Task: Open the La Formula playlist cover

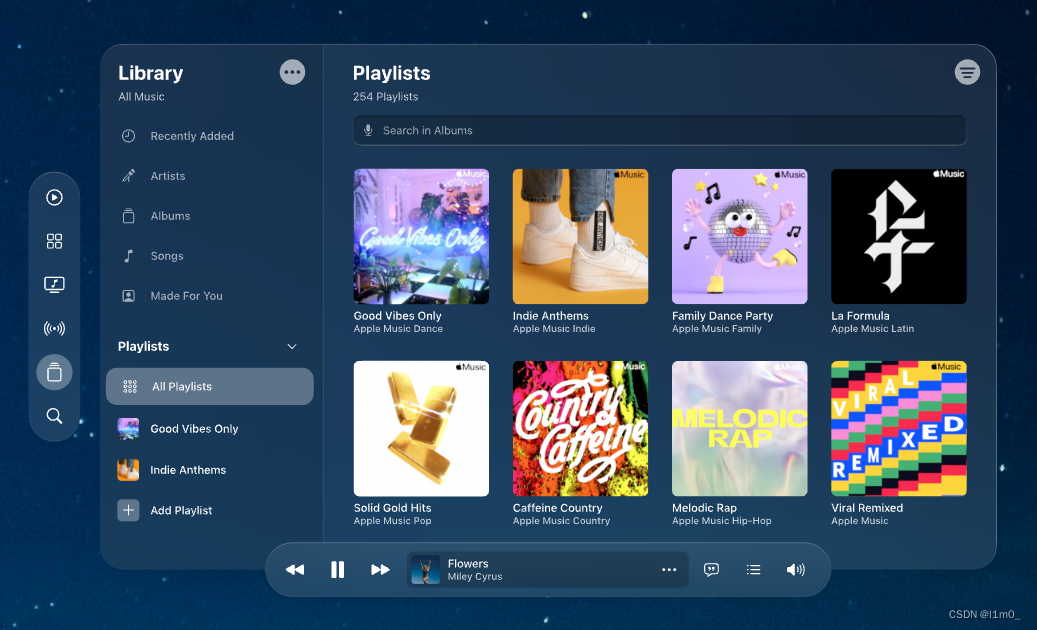Action: point(899,236)
